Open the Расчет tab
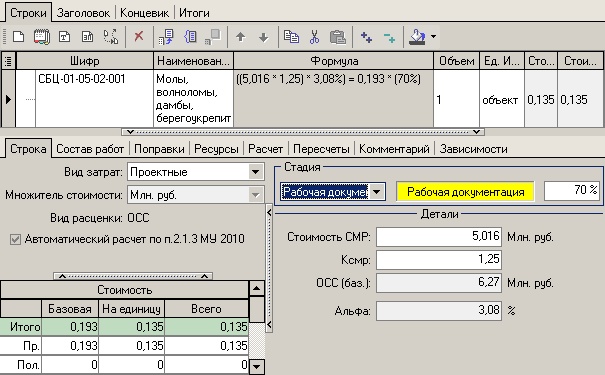This screenshot has width=605, height=375. pos(265,149)
